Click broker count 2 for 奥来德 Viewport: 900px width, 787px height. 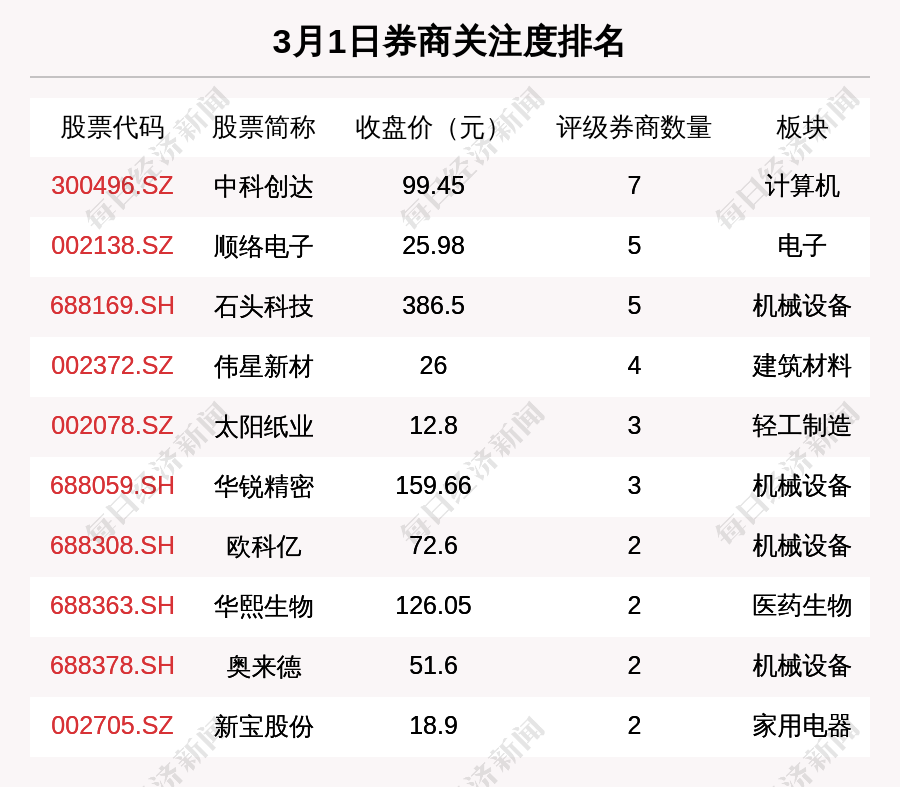tap(634, 665)
